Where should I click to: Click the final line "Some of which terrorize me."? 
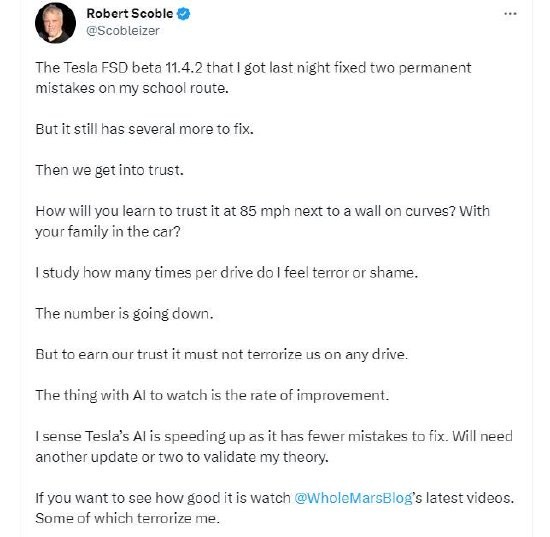pos(128,518)
